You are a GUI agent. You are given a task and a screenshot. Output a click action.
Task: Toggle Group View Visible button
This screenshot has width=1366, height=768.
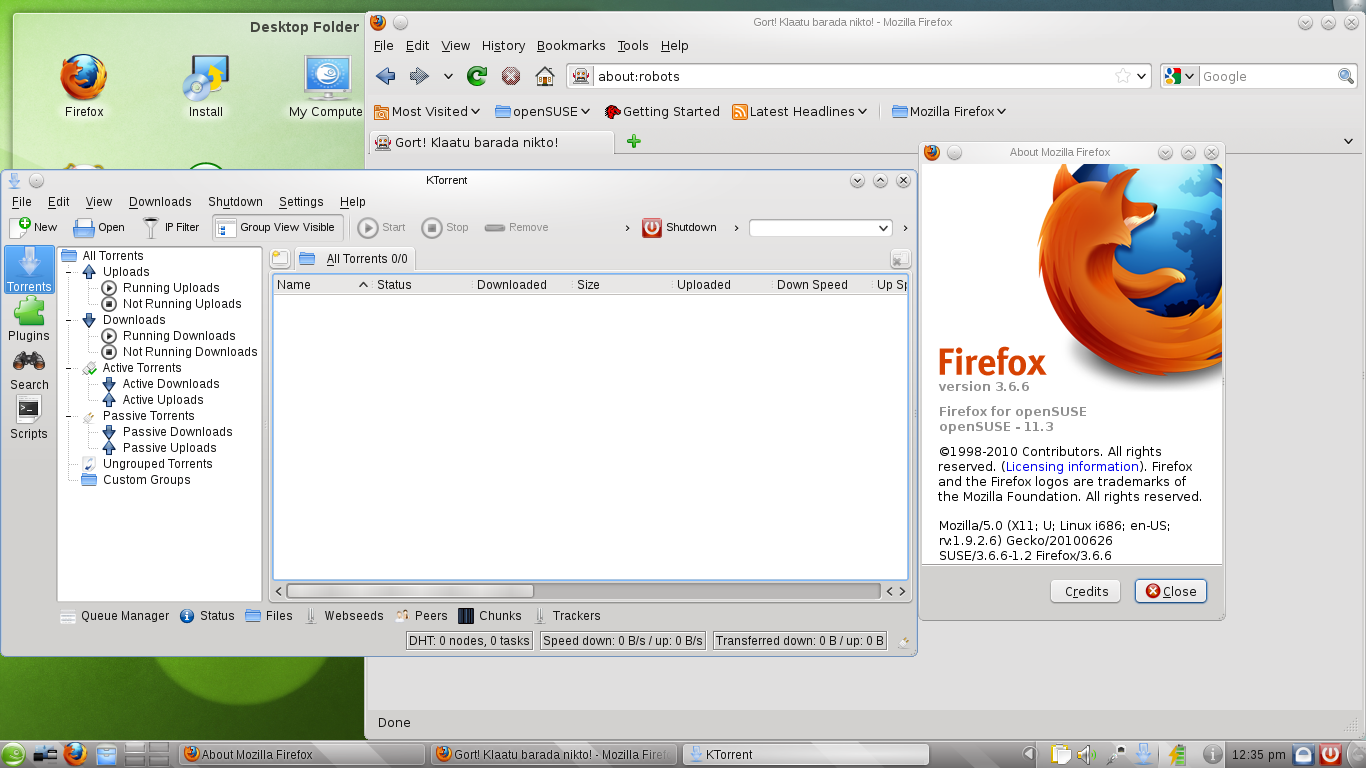[x=278, y=227]
